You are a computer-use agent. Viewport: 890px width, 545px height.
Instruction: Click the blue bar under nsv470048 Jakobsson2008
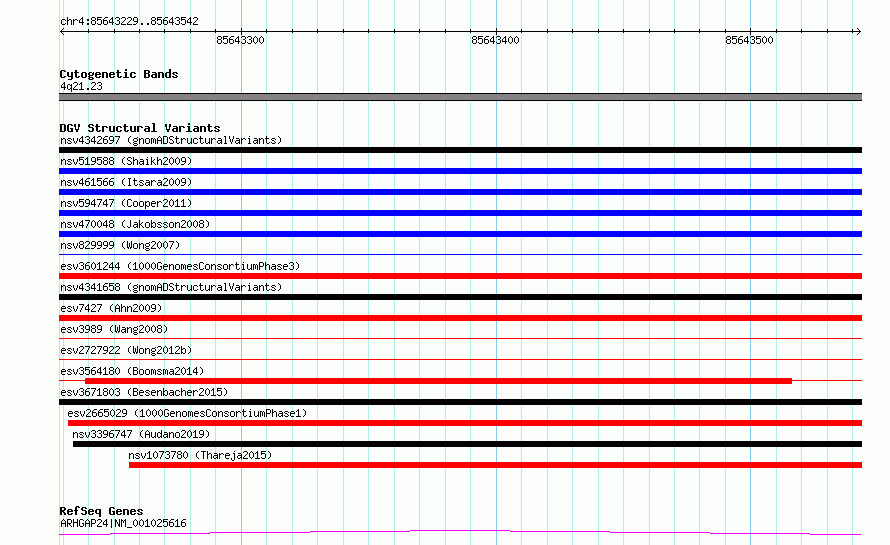(460, 234)
